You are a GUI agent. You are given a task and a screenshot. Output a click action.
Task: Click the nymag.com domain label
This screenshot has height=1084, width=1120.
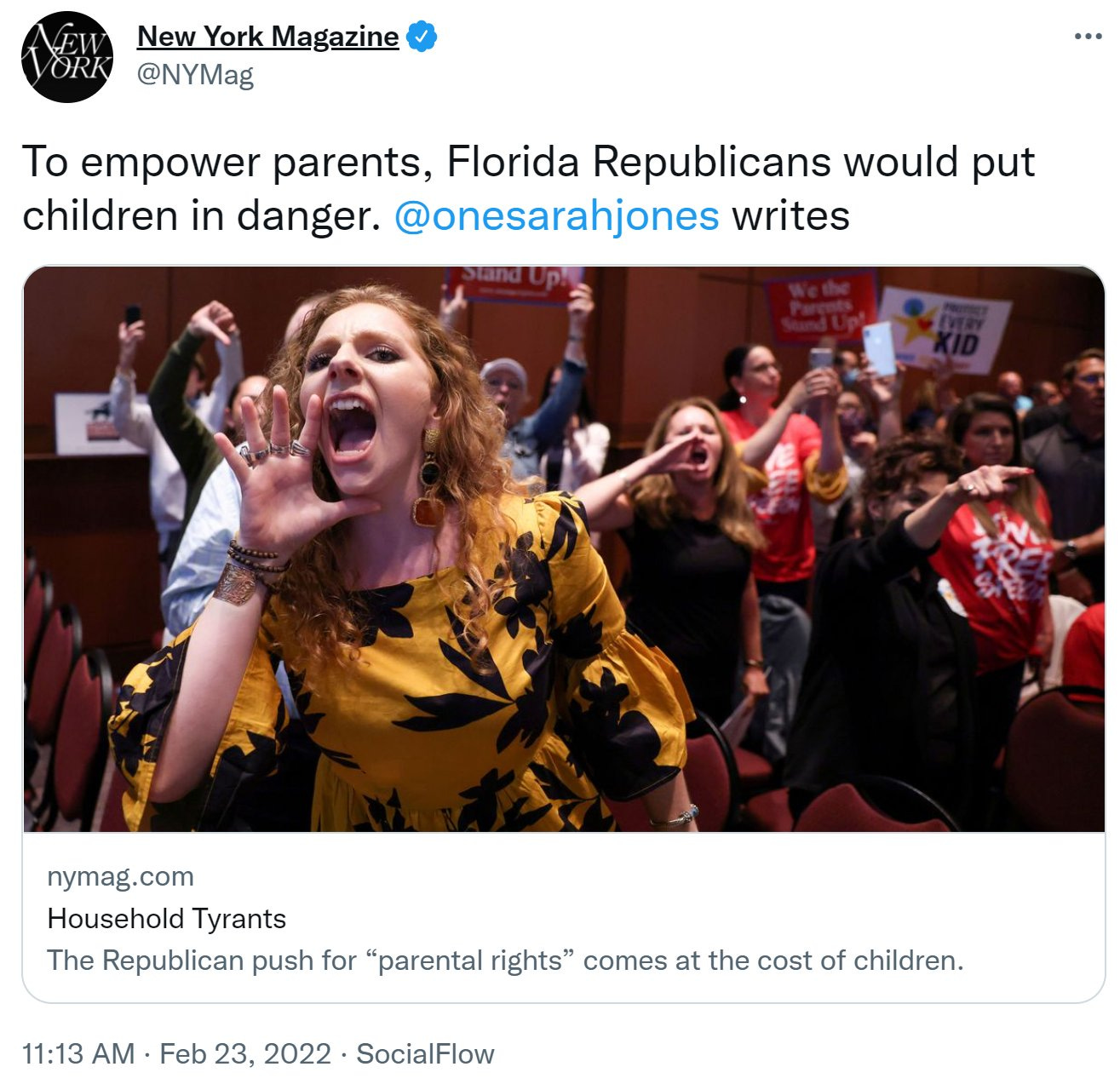tap(120, 877)
